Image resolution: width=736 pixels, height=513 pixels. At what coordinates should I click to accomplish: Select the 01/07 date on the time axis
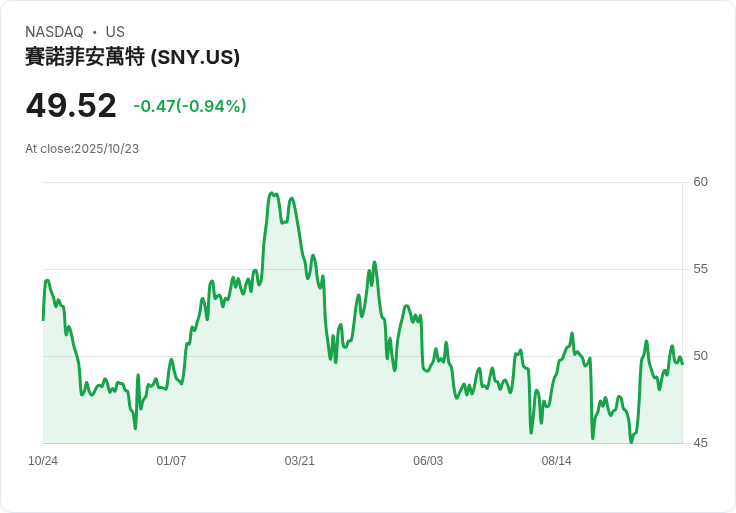171,461
